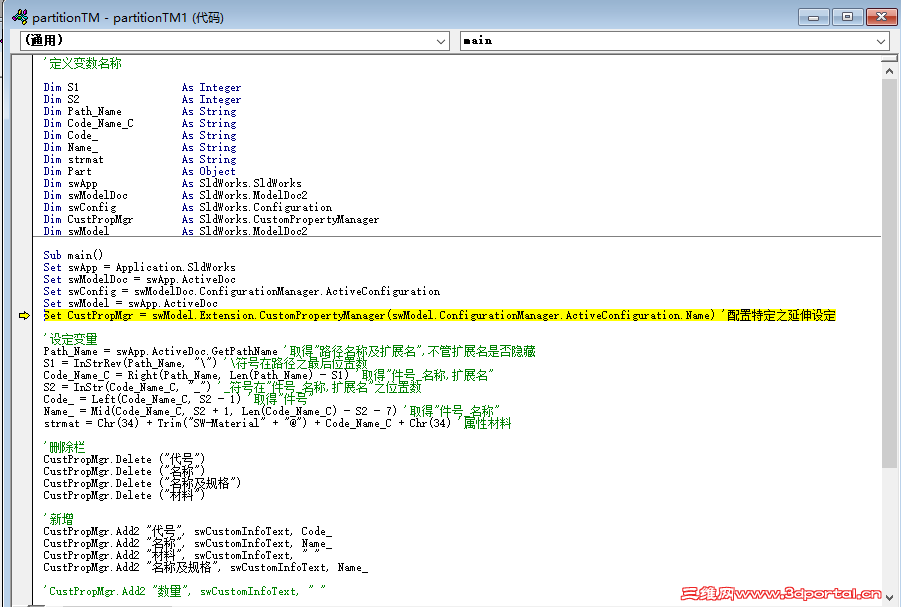Click comment '配置特定之延伸设定'
This screenshot has width=901, height=607.
coord(779,316)
